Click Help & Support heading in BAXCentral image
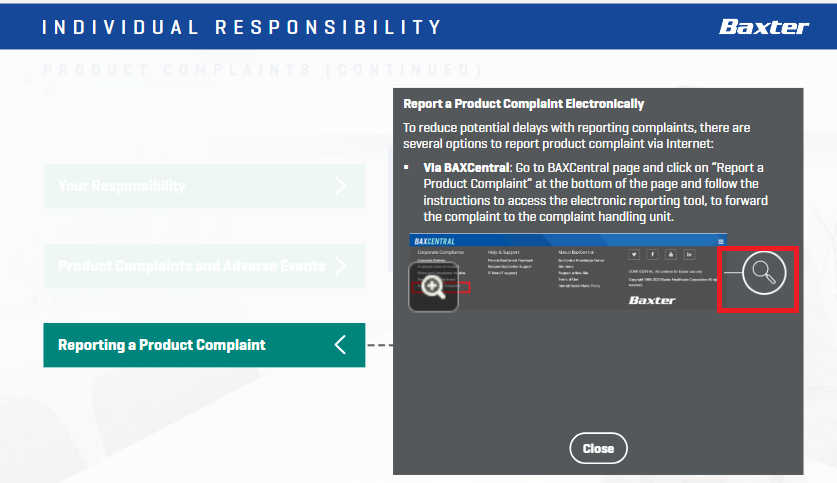 pyautogui.click(x=503, y=252)
